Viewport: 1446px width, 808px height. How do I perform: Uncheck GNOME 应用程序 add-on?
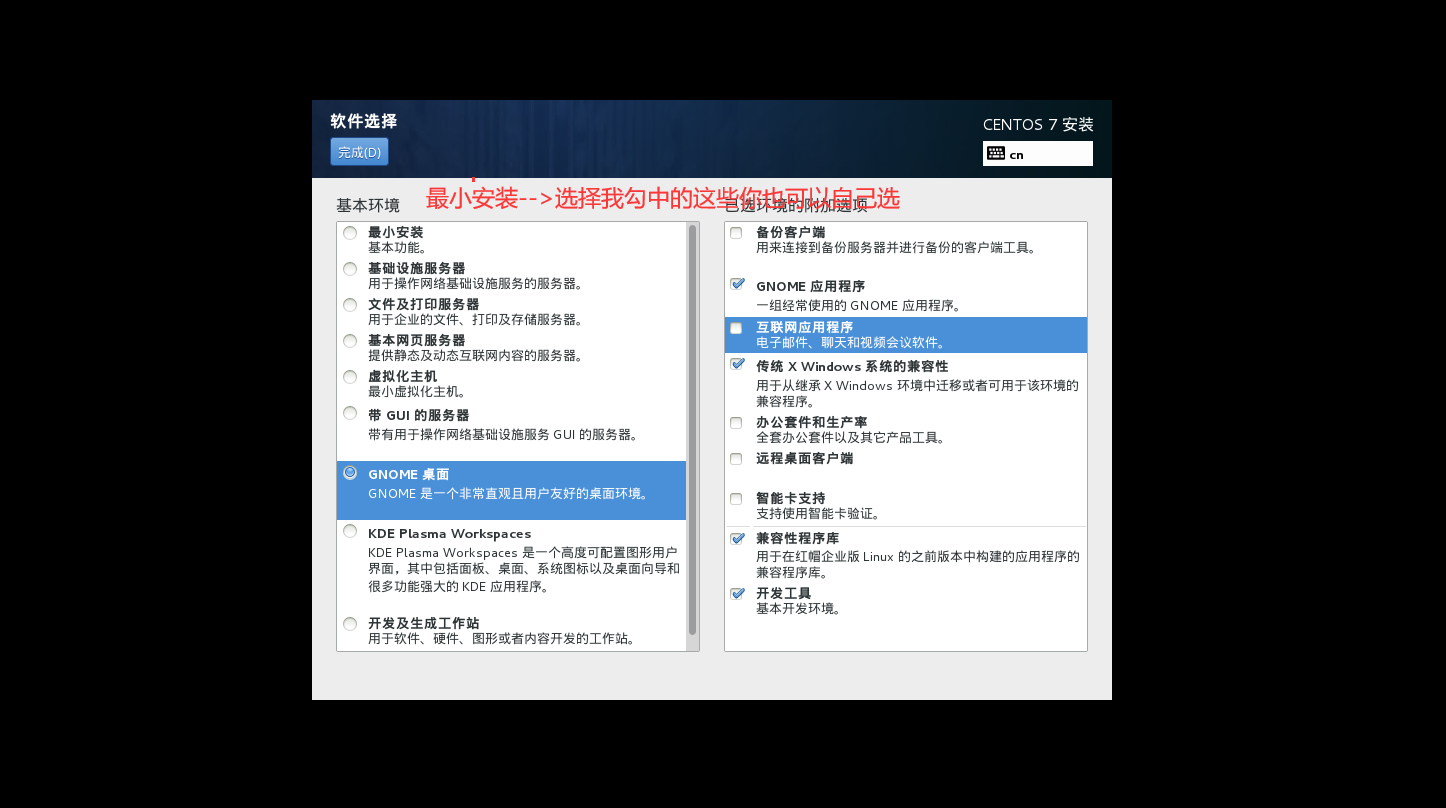pos(736,285)
